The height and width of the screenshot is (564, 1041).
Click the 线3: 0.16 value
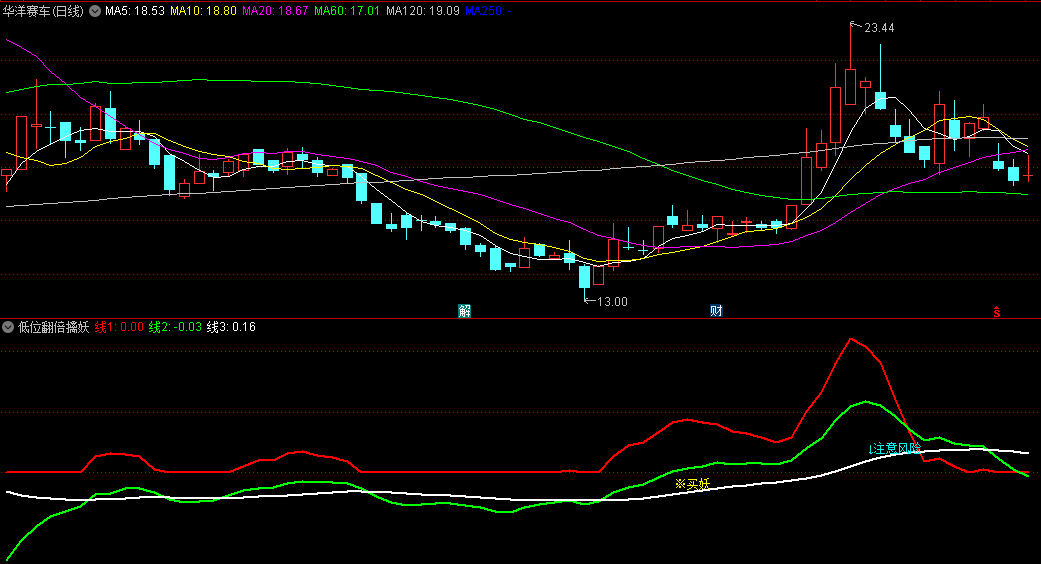point(231,327)
